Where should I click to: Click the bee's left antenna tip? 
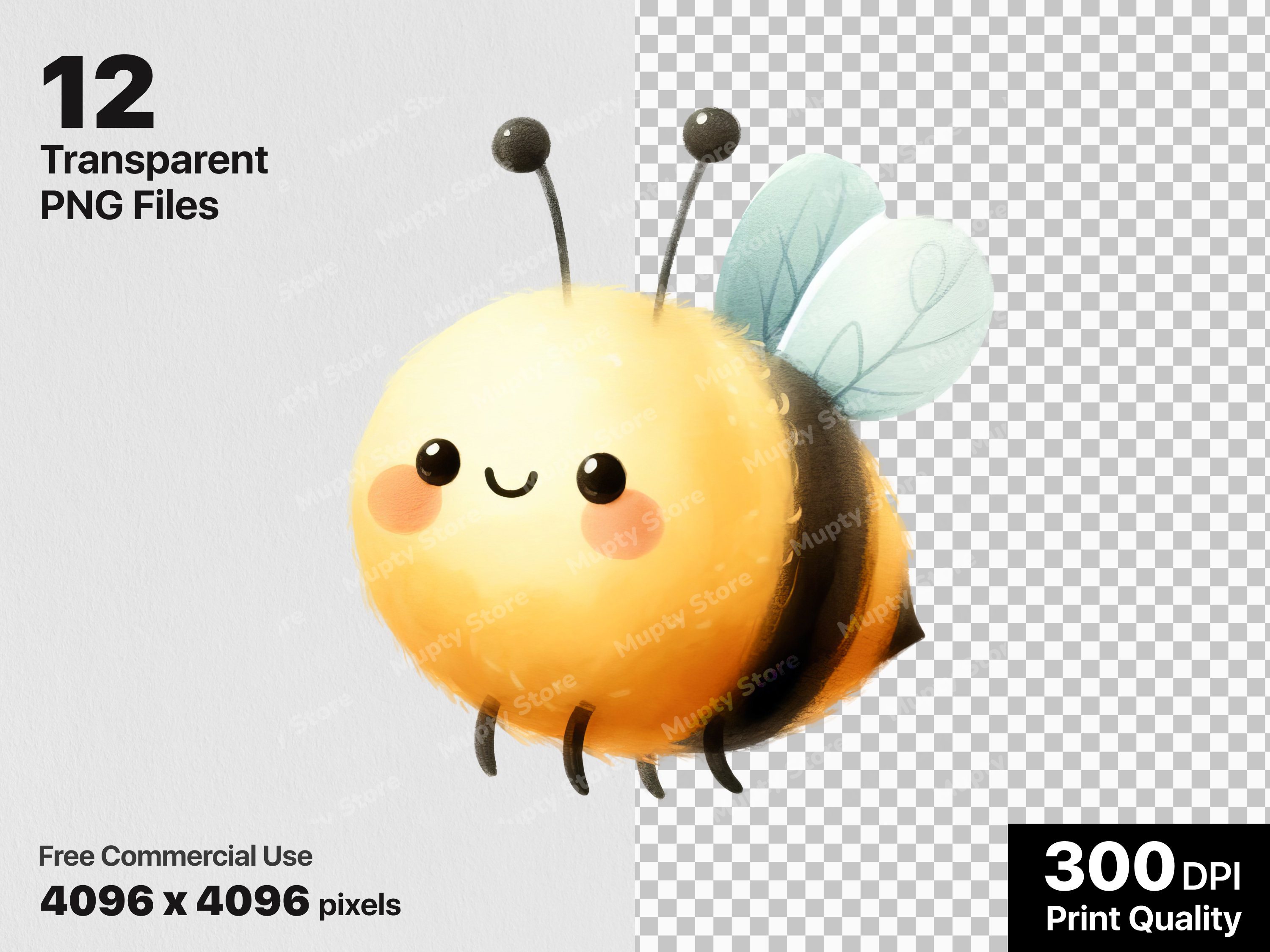tap(519, 143)
